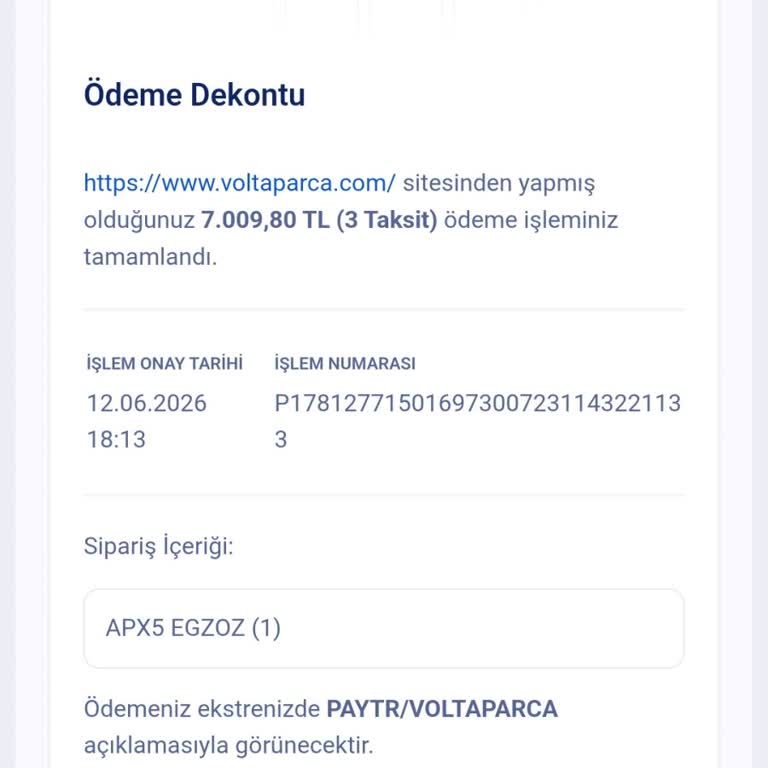Click the word tamamlandı
768x768 pixels.
point(150,257)
